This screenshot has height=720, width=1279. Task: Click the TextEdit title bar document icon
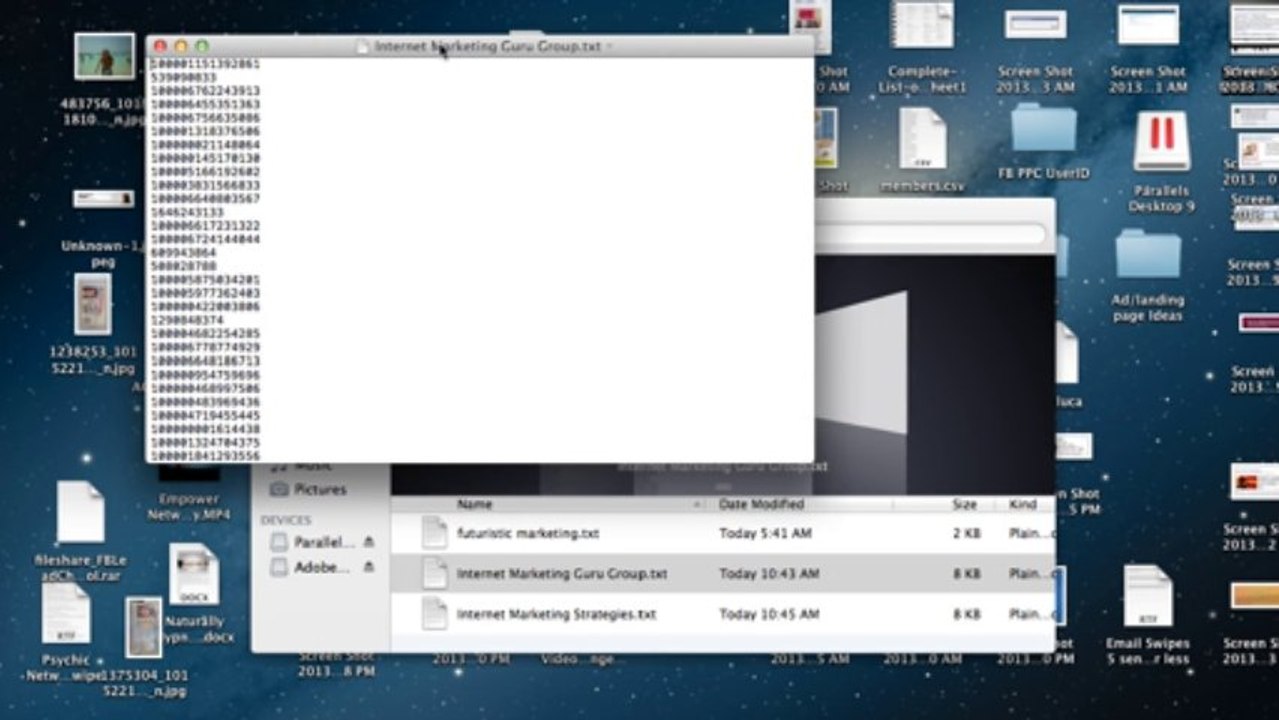[x=363, y=46]
